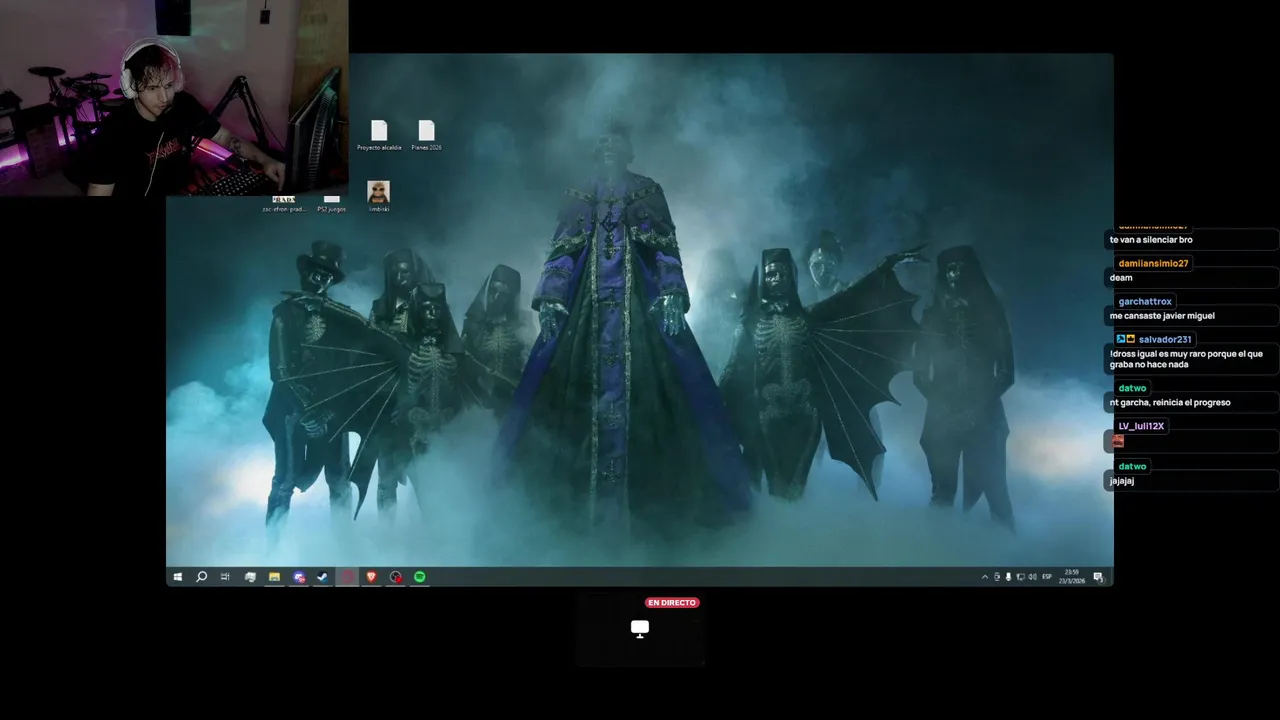
Task: Click the datwo name above 'jajajaj'
Action: pyautogui.click(x=1132, y=467)
